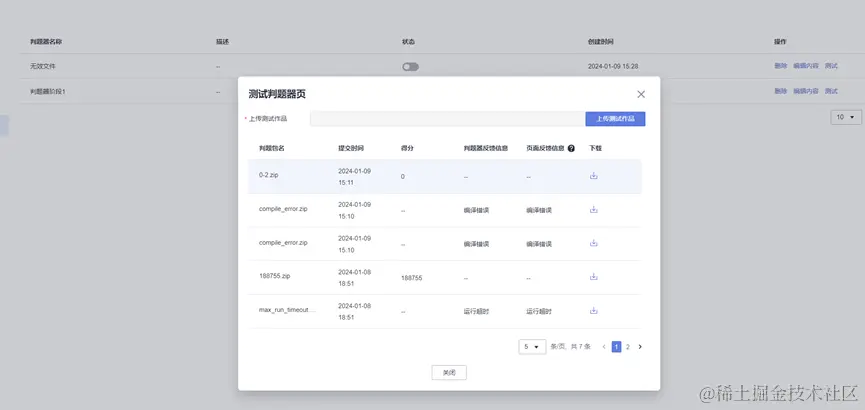The height and width of the screenshot is (410, 865).
Task: Toggle the 无效文件 status switch
Action: click(x=410, y=67)
